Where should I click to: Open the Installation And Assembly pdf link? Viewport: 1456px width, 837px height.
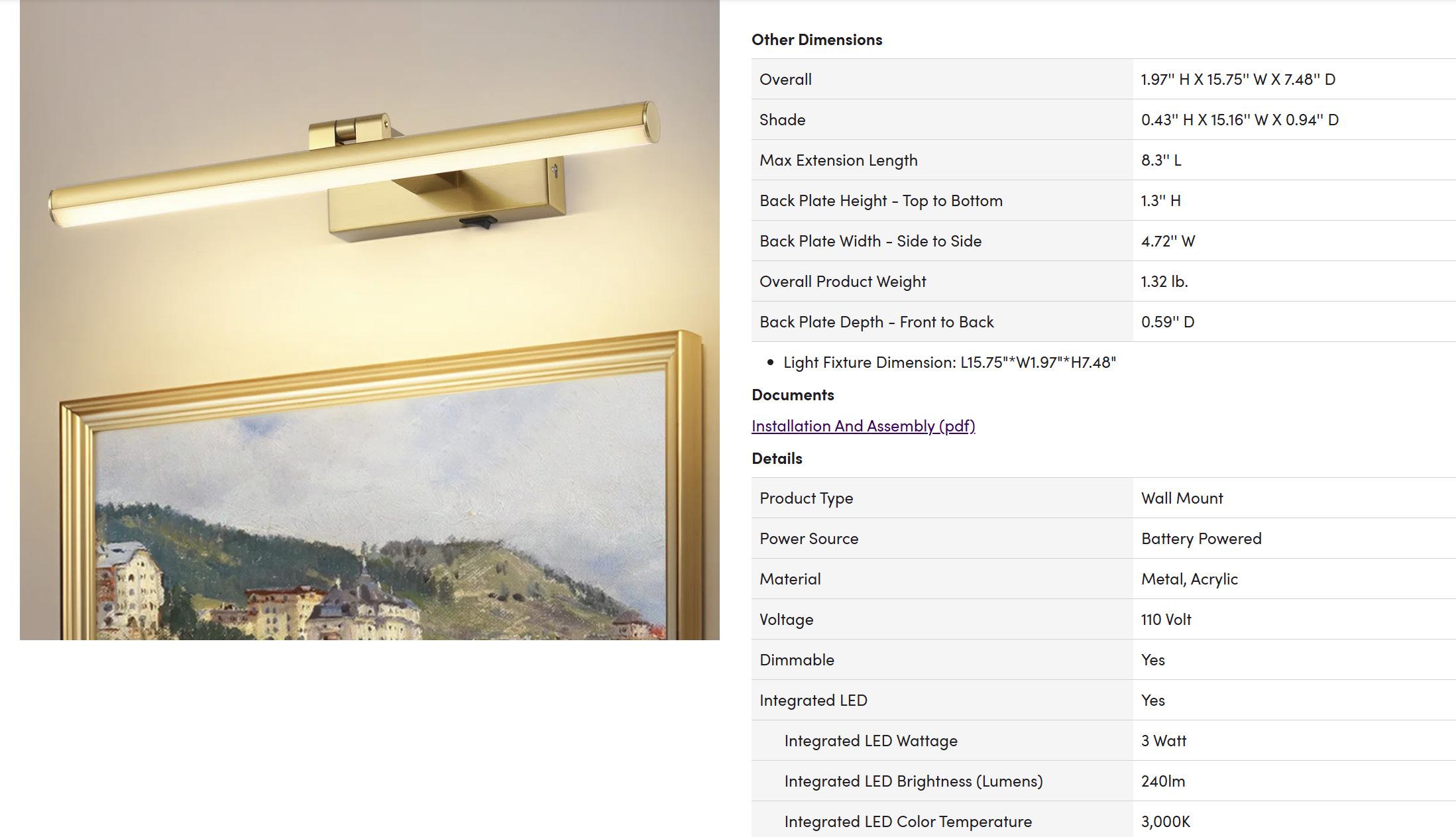[863, 426]
